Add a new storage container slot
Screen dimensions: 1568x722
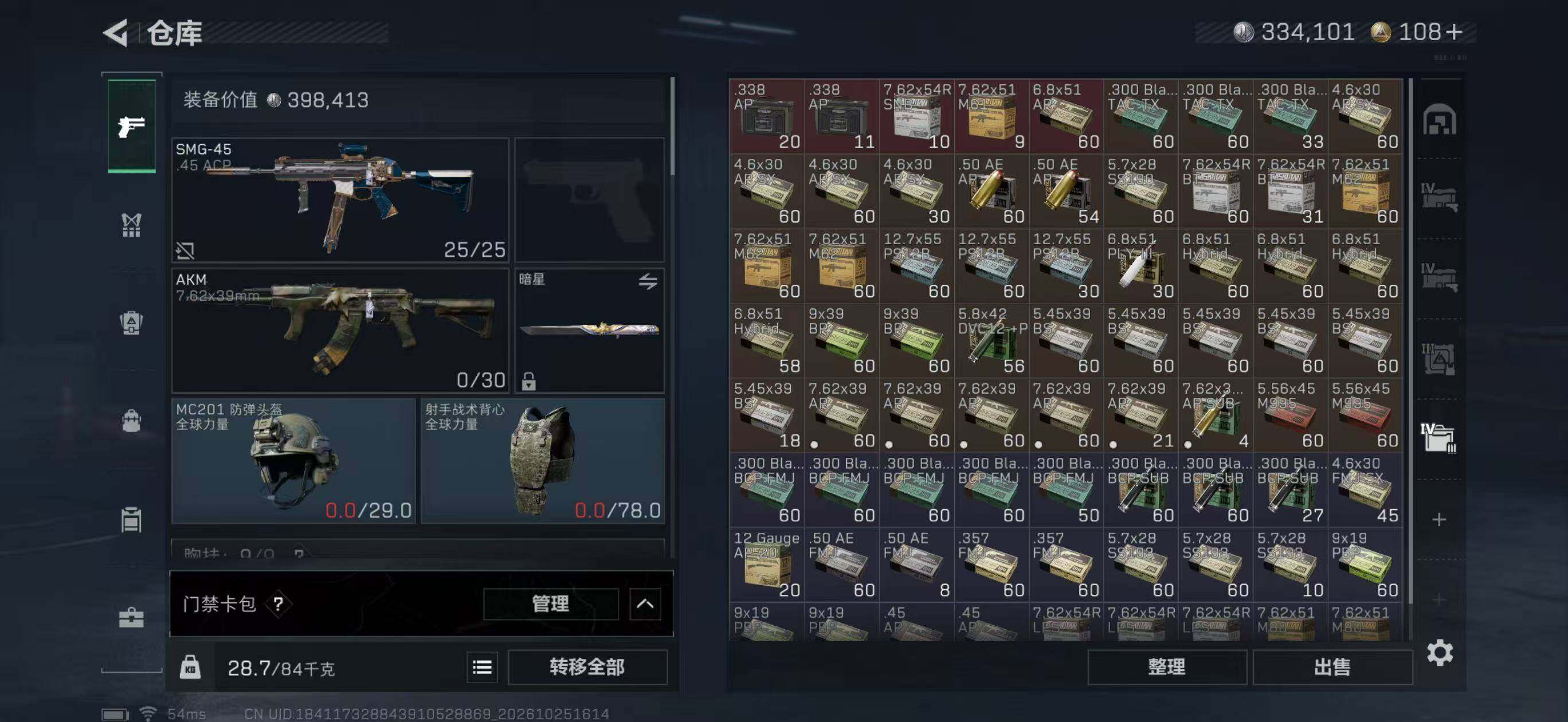1439,519
